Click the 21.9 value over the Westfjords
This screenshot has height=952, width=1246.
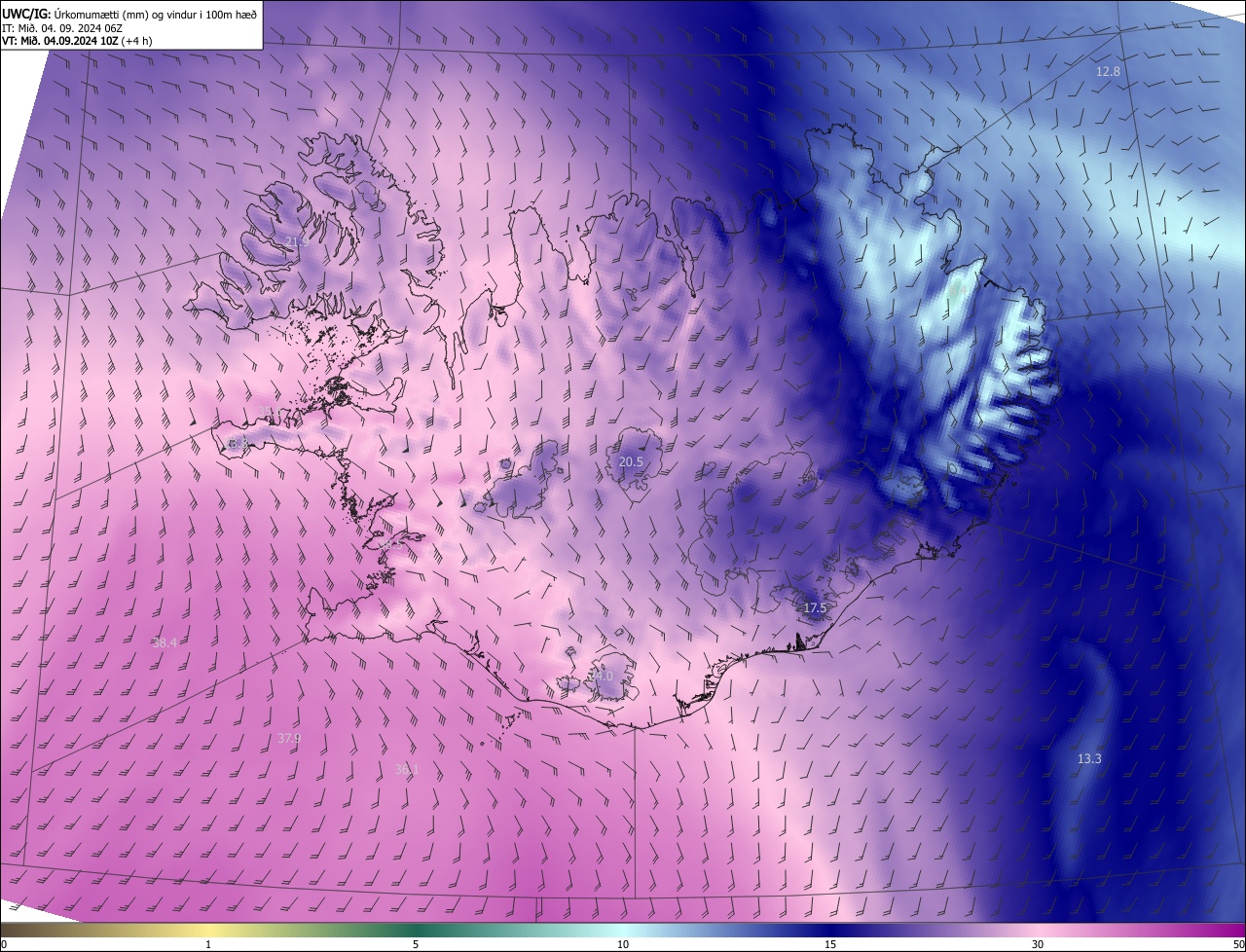pyautogui.click(x=296, y=241)
